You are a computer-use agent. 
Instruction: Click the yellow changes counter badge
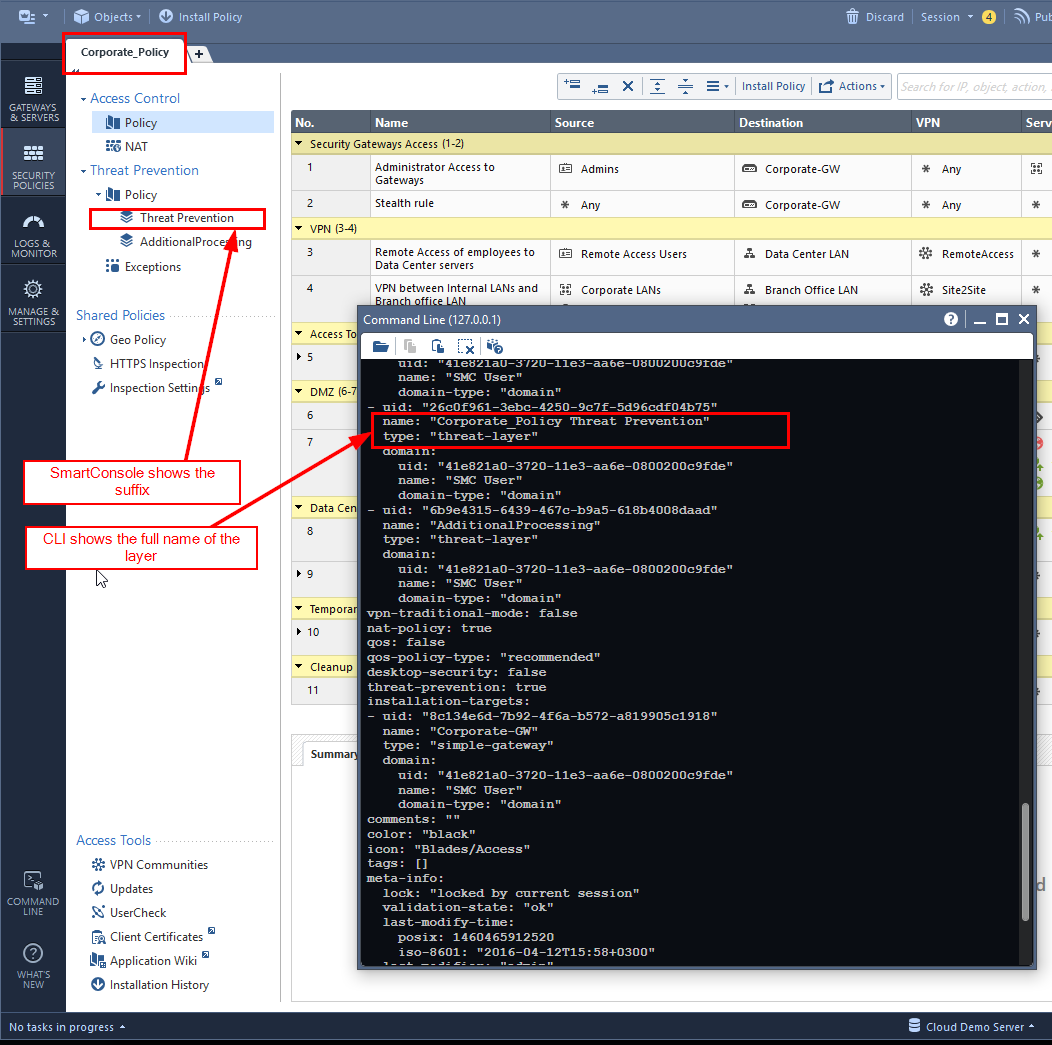pos(989,17)
